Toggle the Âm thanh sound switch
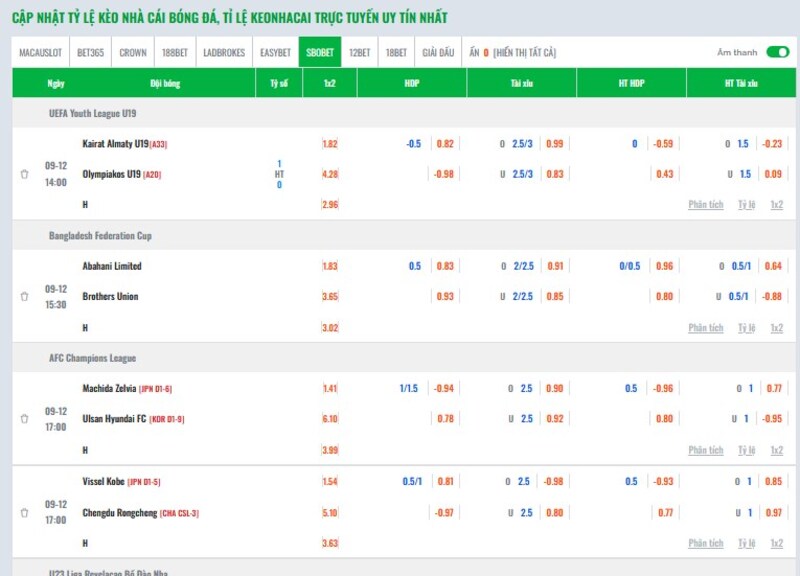Viewport: 800px width, 576px height. coord(777,52)
